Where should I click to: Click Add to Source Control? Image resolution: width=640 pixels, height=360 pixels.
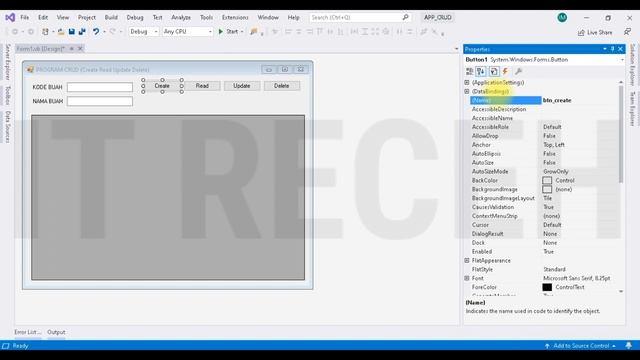[x=581, y=346]
